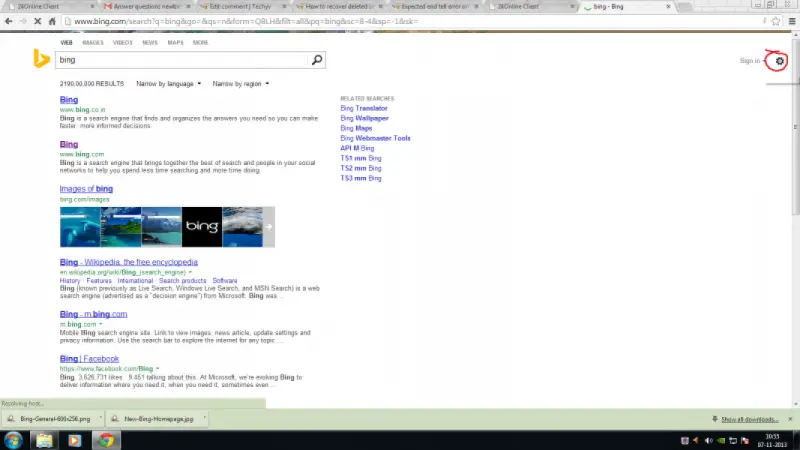Expand Narrow by language dropdown
This screenshot has height=450, width=800.
point(168,84)
